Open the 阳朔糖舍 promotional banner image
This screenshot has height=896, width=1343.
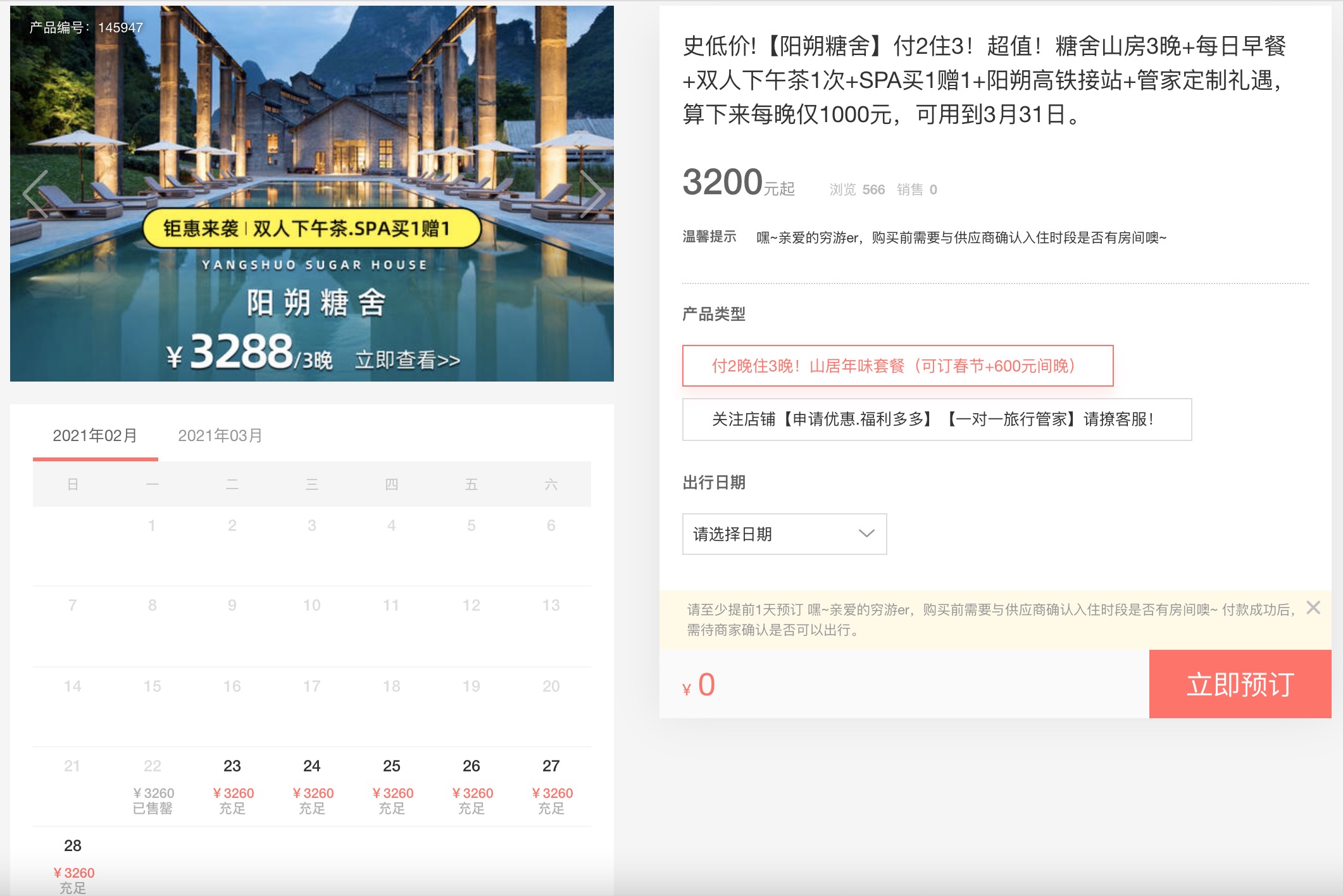[312, 194]
